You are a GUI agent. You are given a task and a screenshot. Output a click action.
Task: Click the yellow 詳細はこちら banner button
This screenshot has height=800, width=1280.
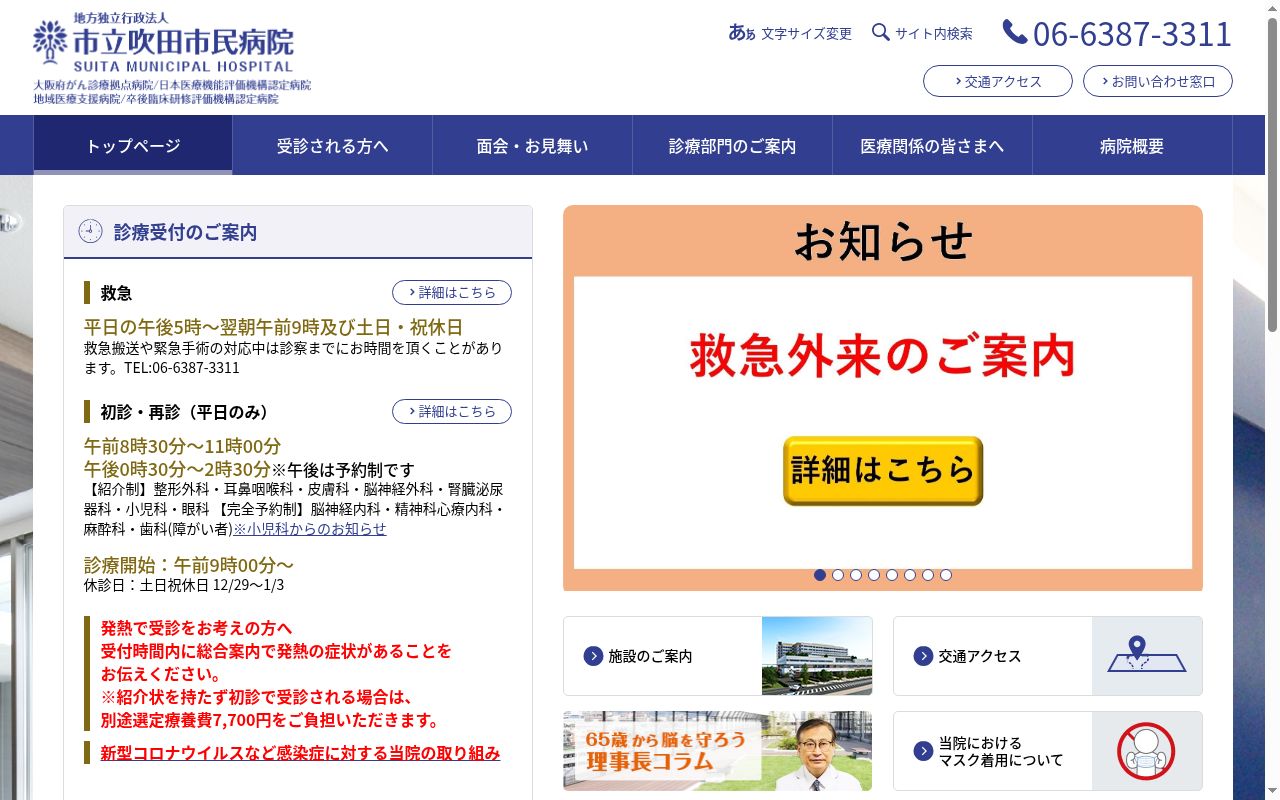883,470
